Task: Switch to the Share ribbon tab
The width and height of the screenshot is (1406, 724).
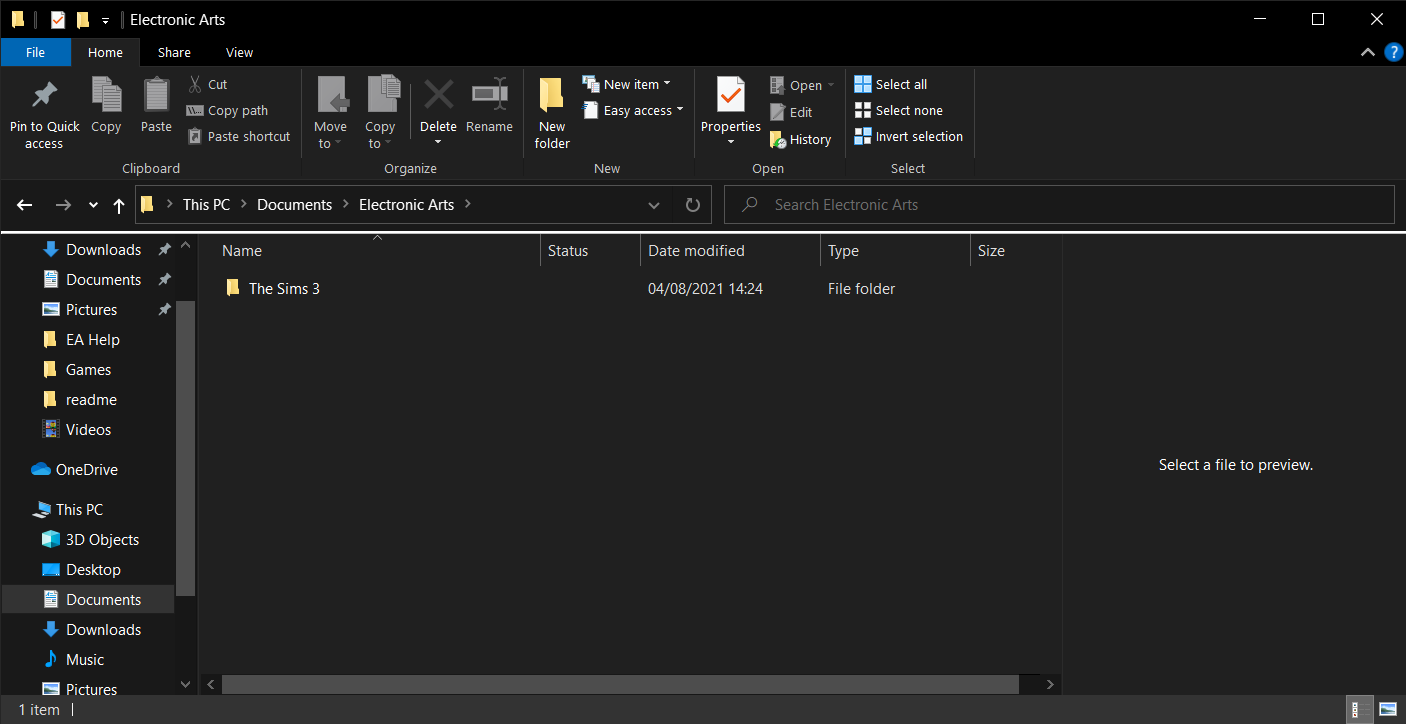Action: [x=174, y=53]
